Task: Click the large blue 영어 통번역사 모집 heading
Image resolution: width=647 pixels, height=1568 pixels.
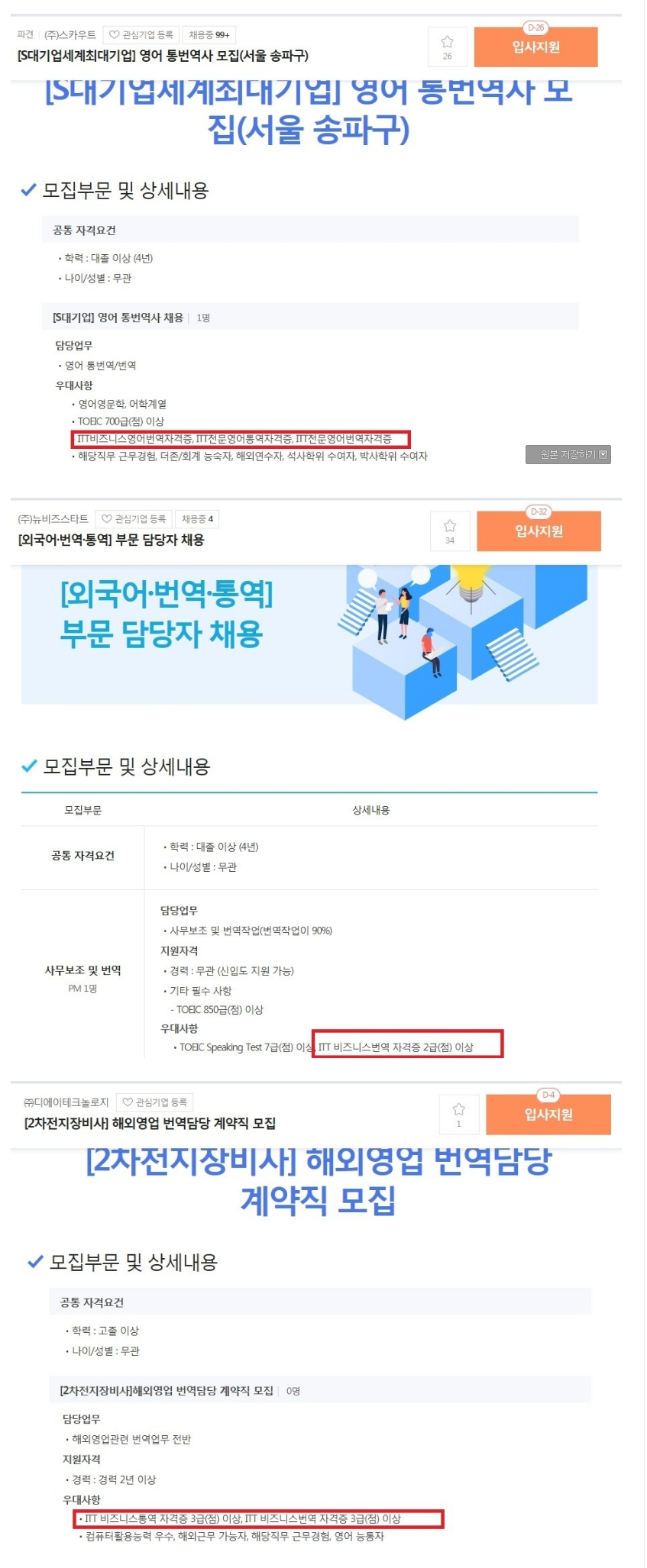Action: click(309, 111)
